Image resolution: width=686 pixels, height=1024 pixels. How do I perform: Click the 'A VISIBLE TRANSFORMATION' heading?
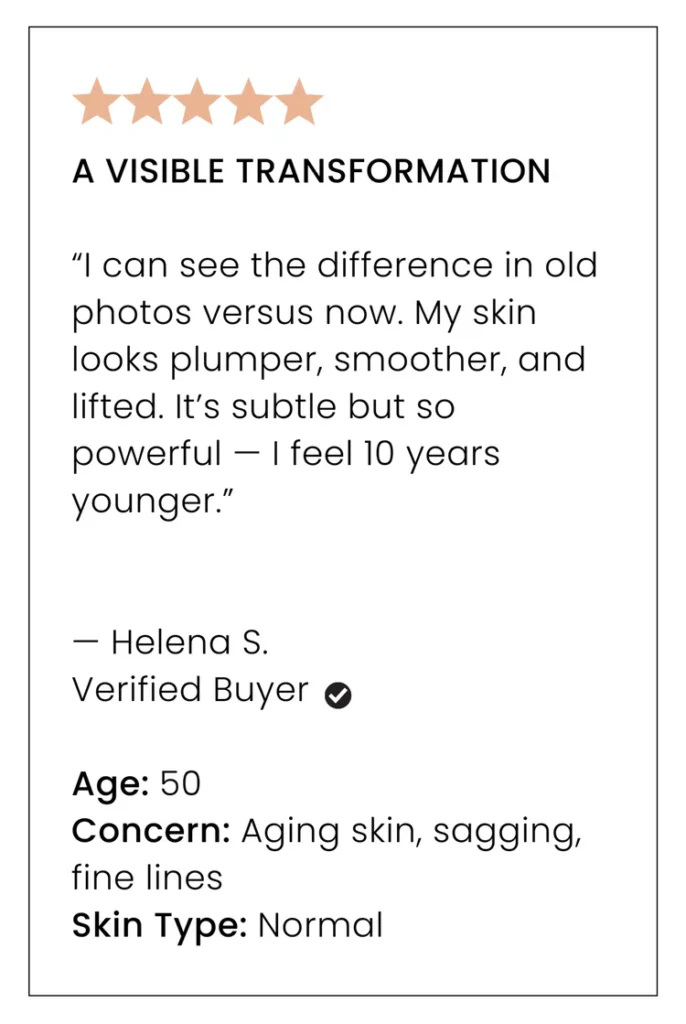coord(311,171)
